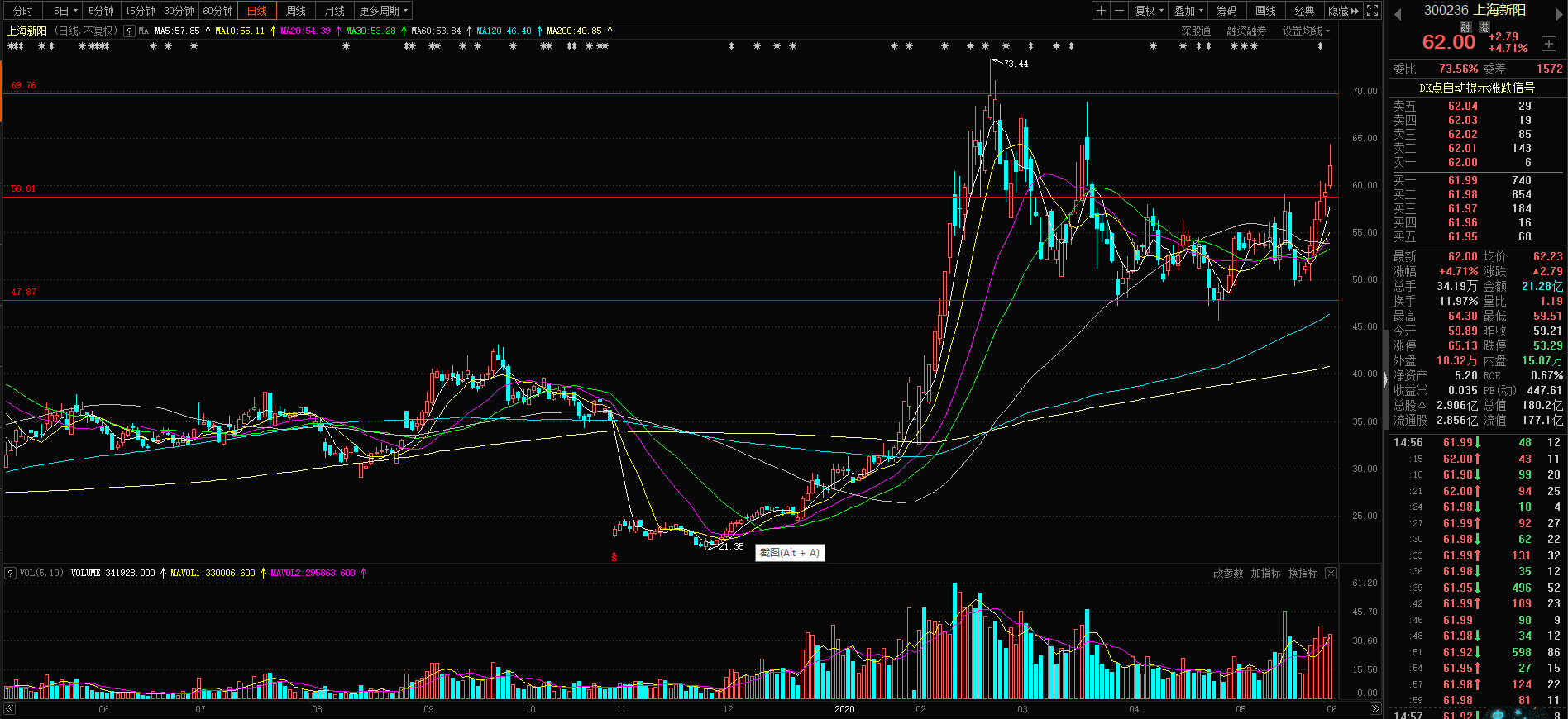This screenshot has width=1568, height=719.
Task: Select the 60分钟 period tab
Action: pos(218,11)
